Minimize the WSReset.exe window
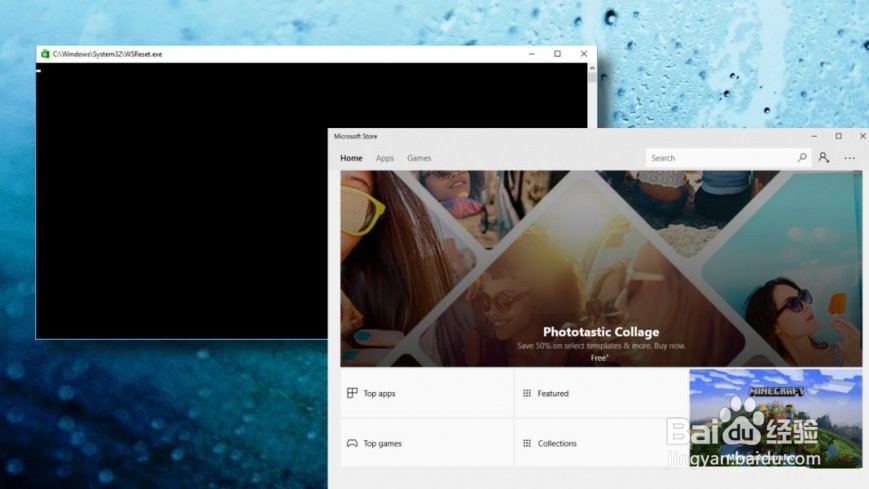Image resolution: width=869 pixels, height=489 pixels. 531,54
